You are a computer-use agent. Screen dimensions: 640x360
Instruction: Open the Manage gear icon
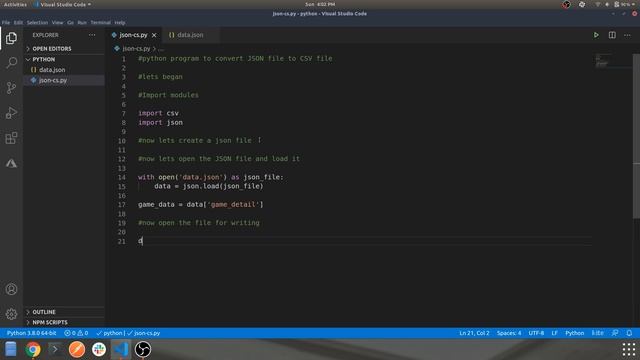11,314
